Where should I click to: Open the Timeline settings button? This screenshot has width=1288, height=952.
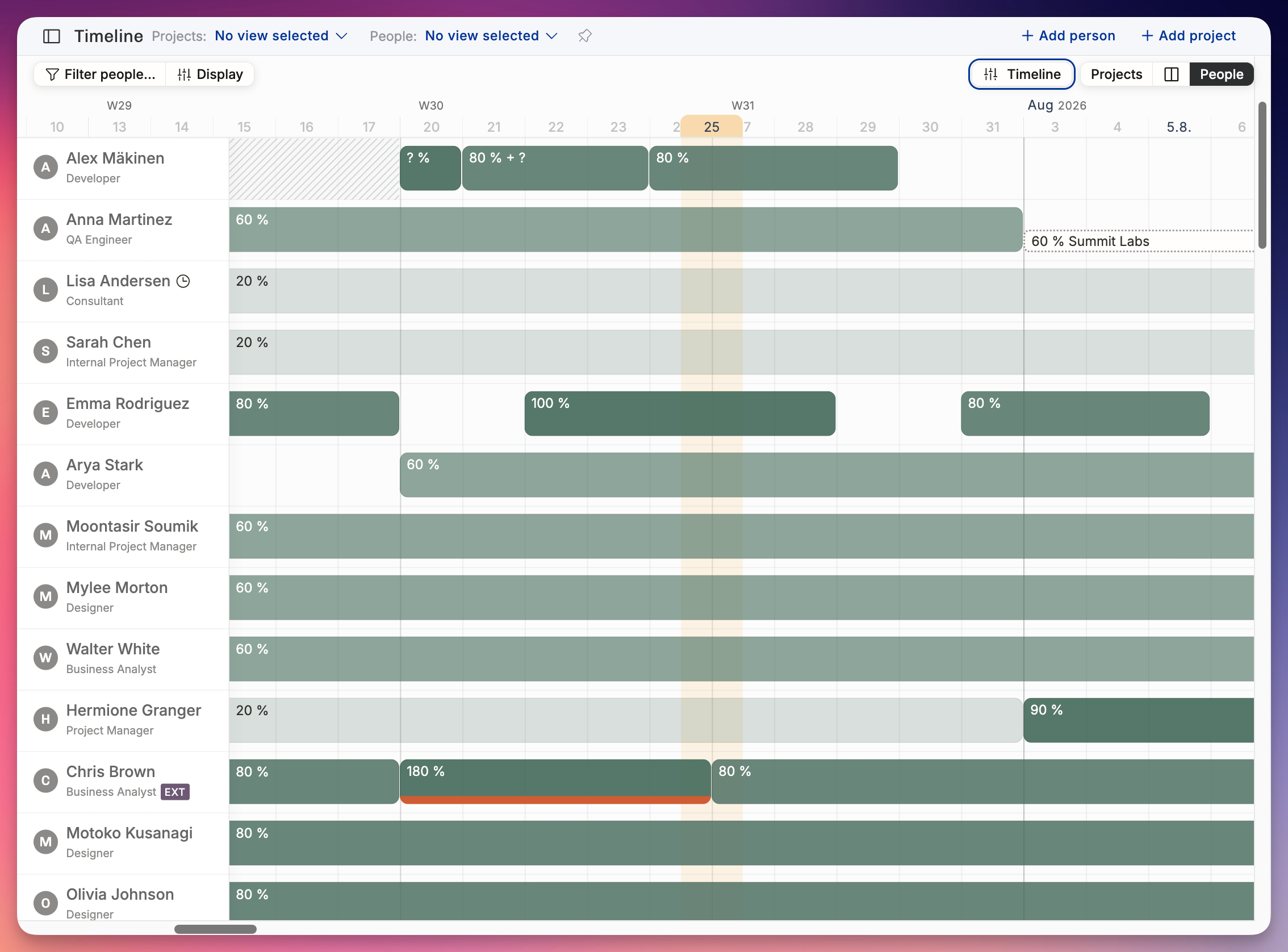[1021, 74]
